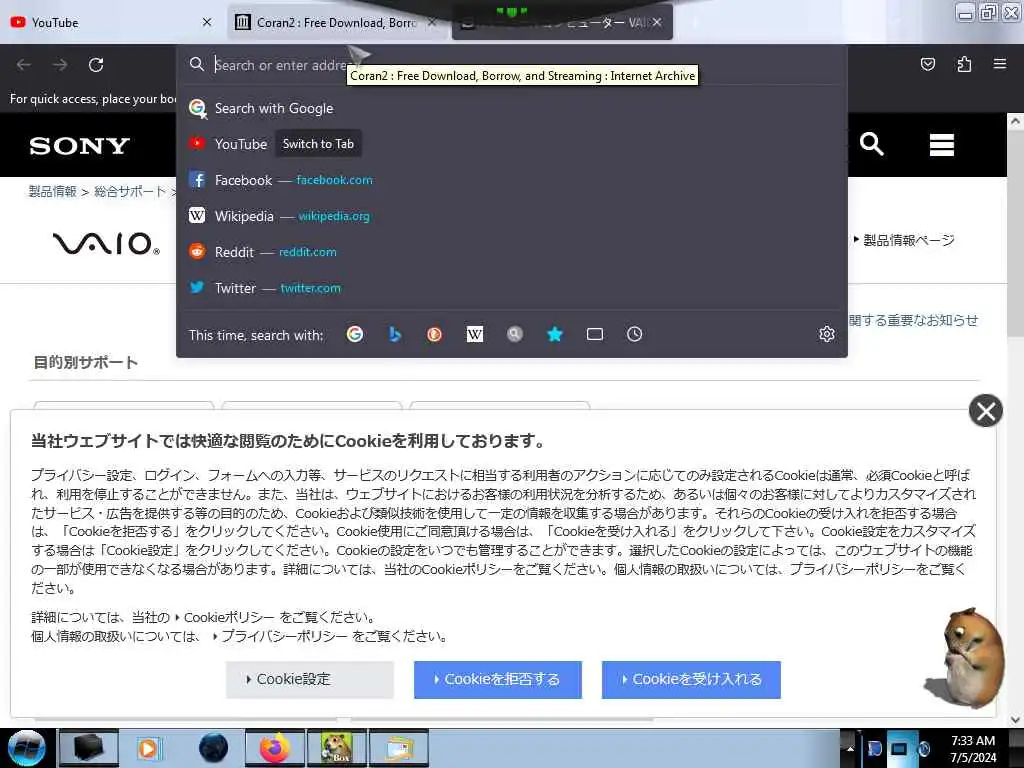Image resolution: width=1024 pixels, height=768 pixels.
Task: Click the page scrollbar up arrow
Action: pos(1015,121)
